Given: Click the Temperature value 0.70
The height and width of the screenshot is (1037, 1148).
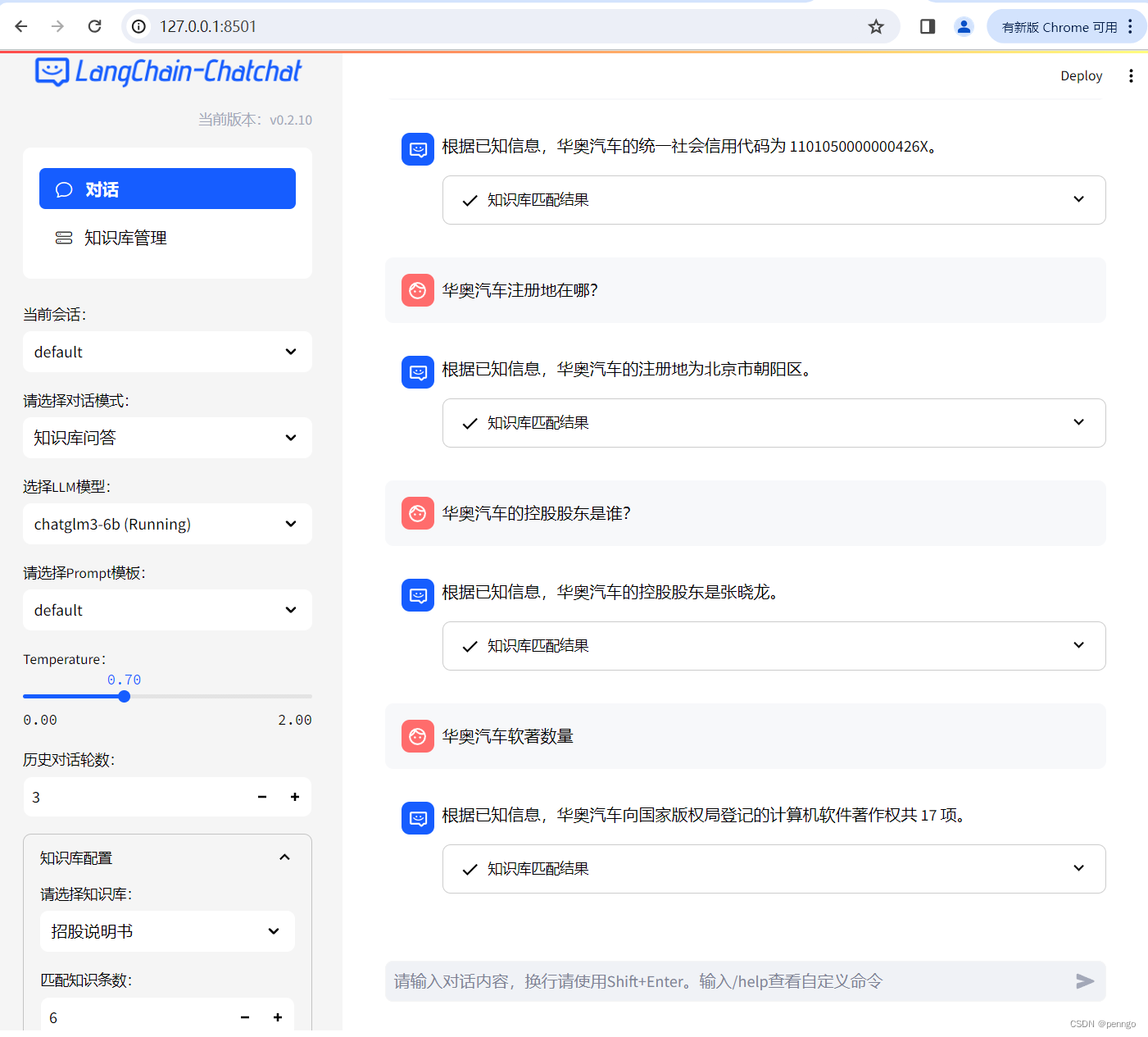Looking at the screenshot, I should 125,680.
